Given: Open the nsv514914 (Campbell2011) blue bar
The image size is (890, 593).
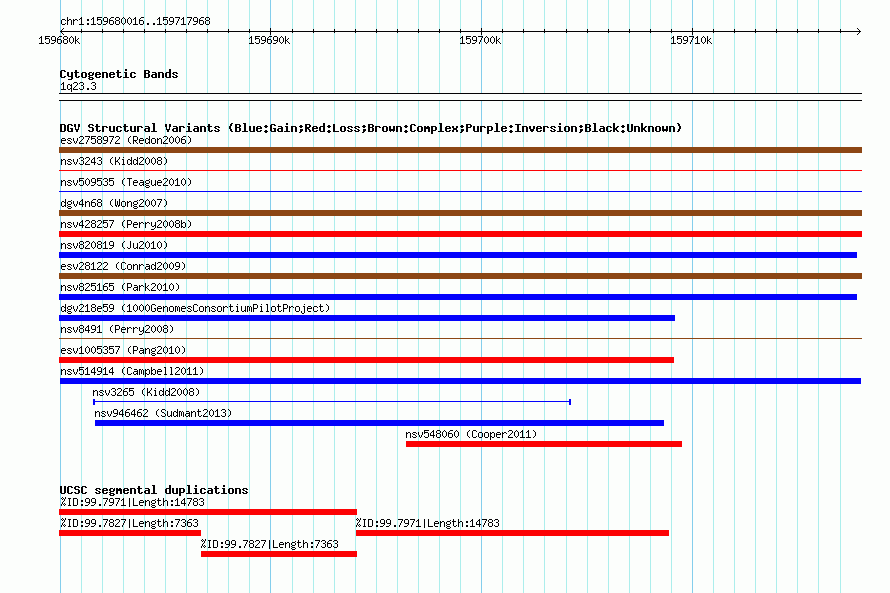Looking at the screenshot, I should (x=460, y=381).
